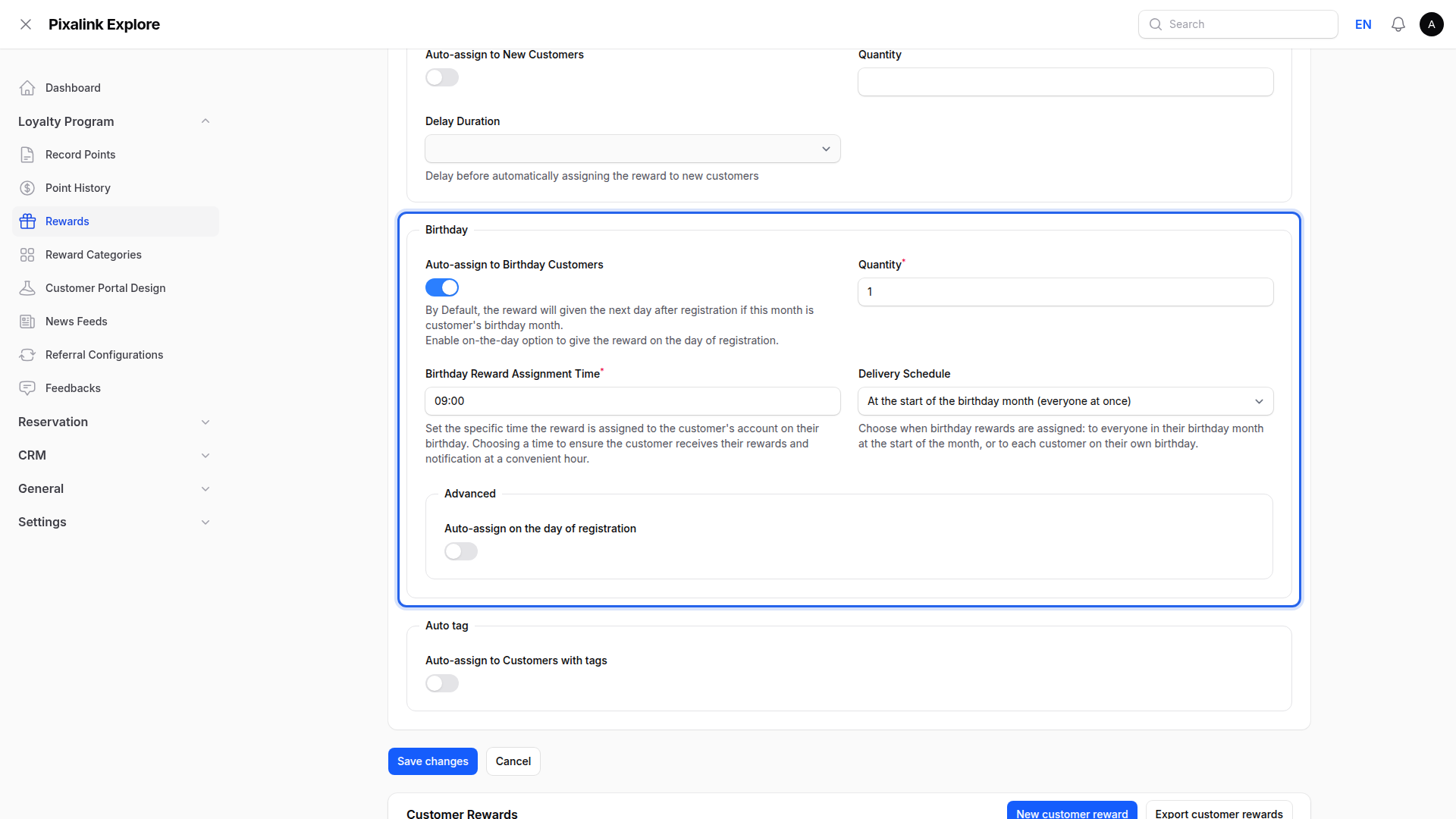Click the Rewards gift icon
Image resolution: width=1456 pixels, height=819 pixels.
pos(27,221)
